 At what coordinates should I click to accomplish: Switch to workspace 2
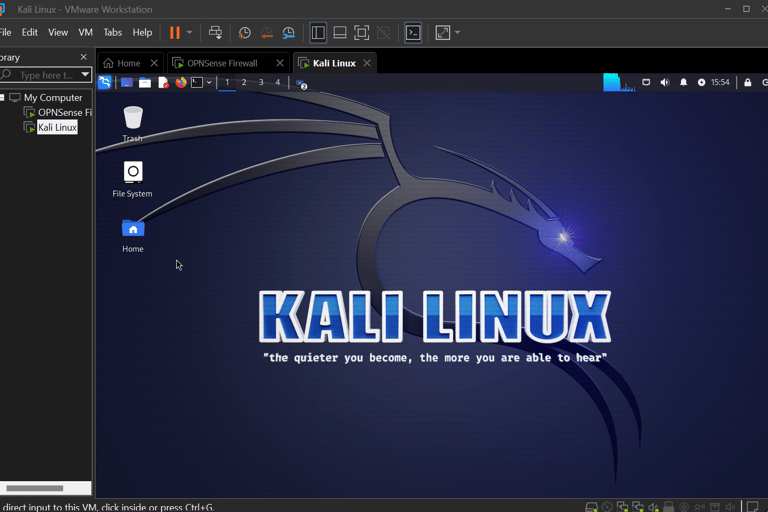(x=244, y=82)
